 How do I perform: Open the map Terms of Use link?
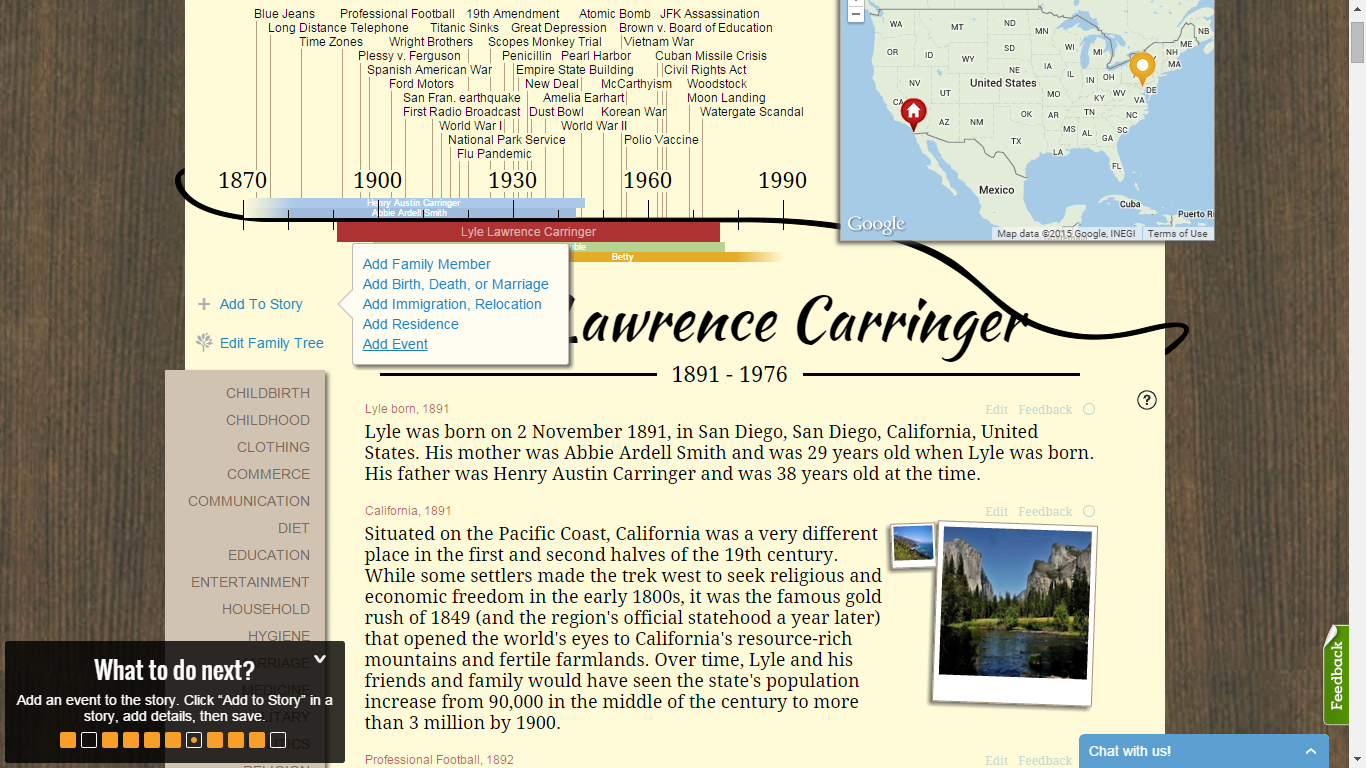coord(1177,234)
